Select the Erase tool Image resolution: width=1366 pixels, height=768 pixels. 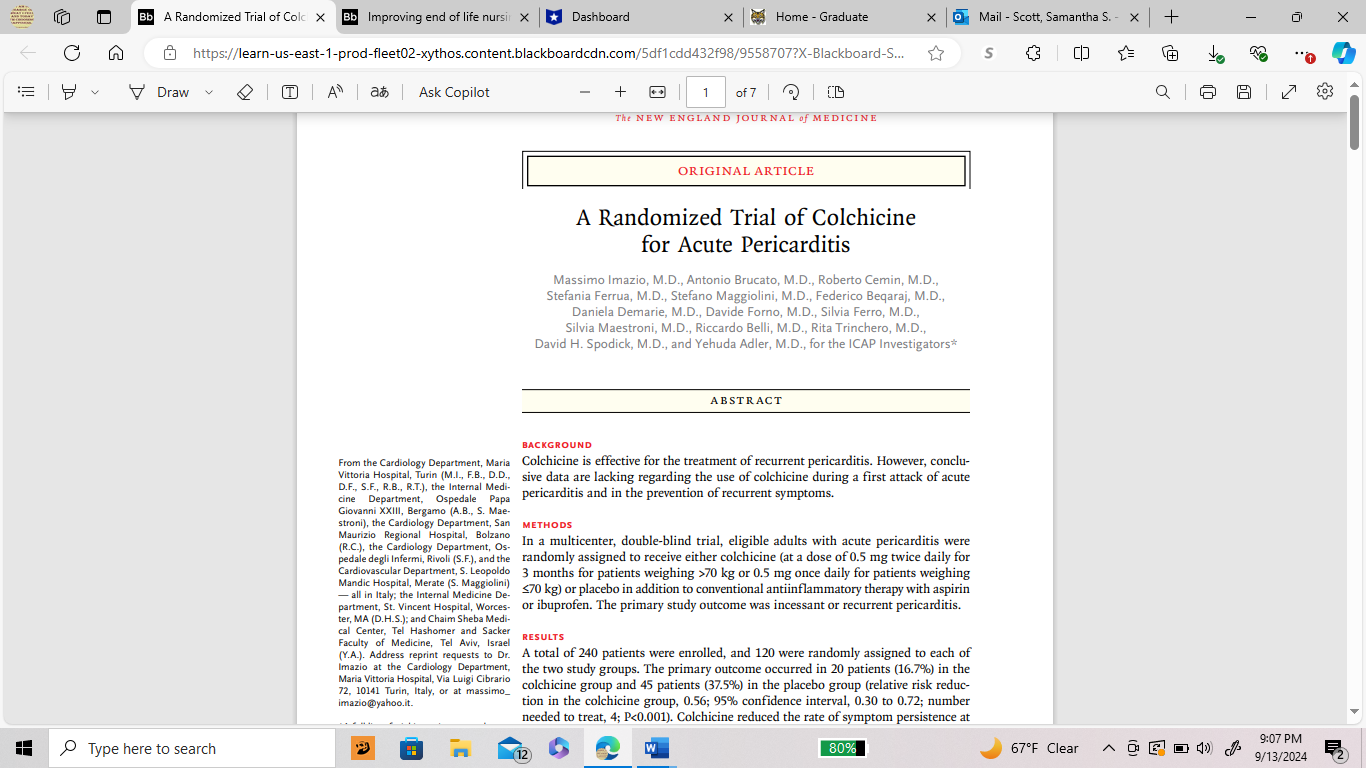click(245, 92)
